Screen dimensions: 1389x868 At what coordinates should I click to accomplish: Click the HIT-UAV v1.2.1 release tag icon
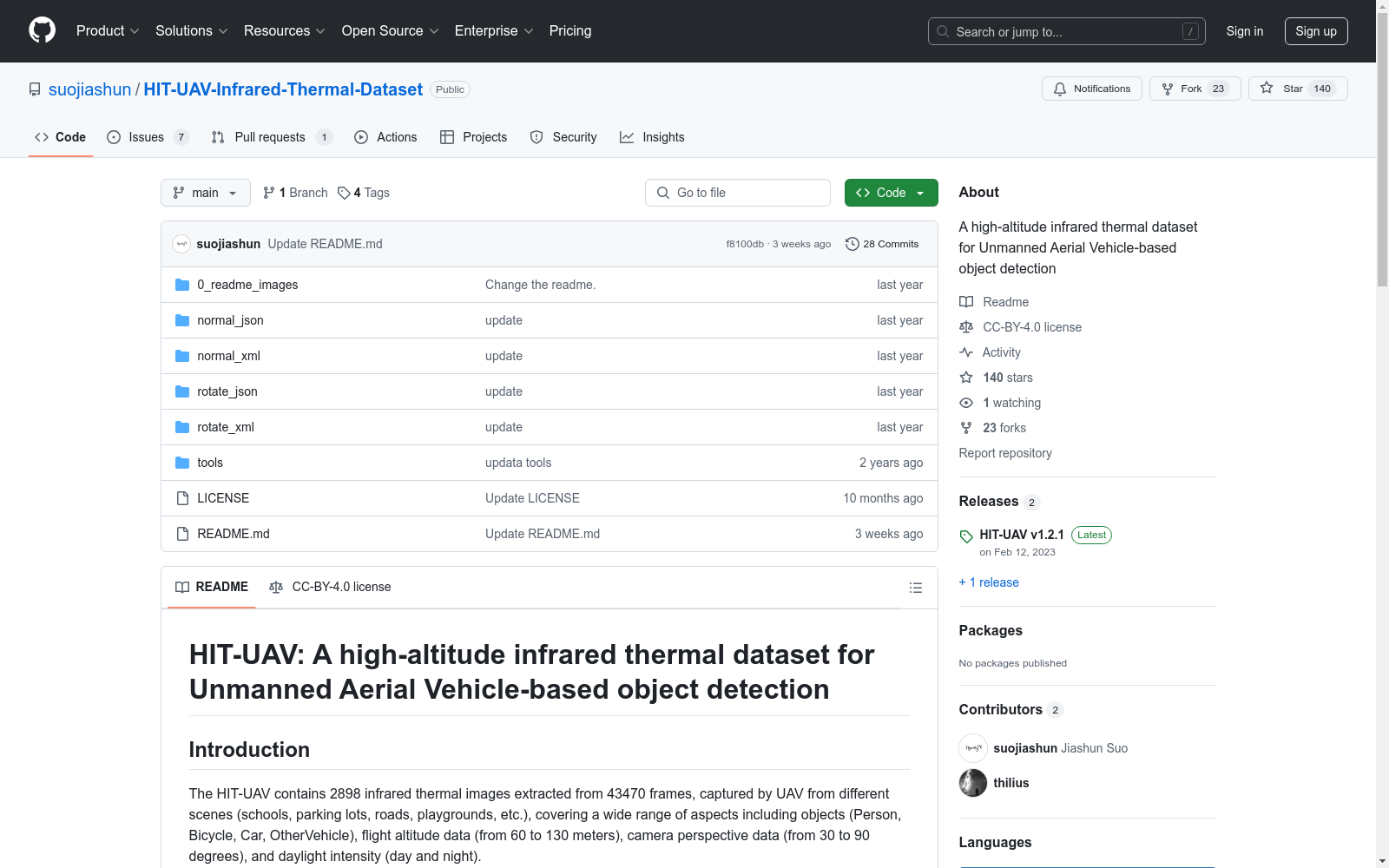(x=966, y=536)
